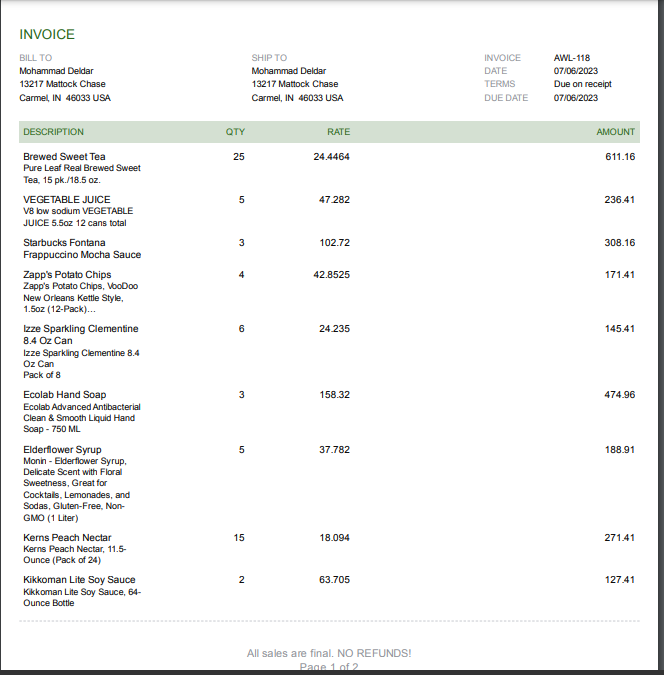Select Zapp's Potato Chips item title

pyautogui.click(x=67, y=275)
